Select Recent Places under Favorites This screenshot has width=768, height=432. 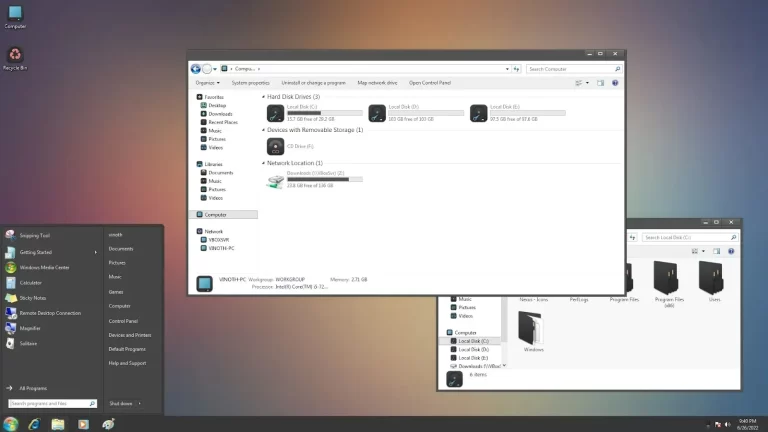[x=219, y=122]
